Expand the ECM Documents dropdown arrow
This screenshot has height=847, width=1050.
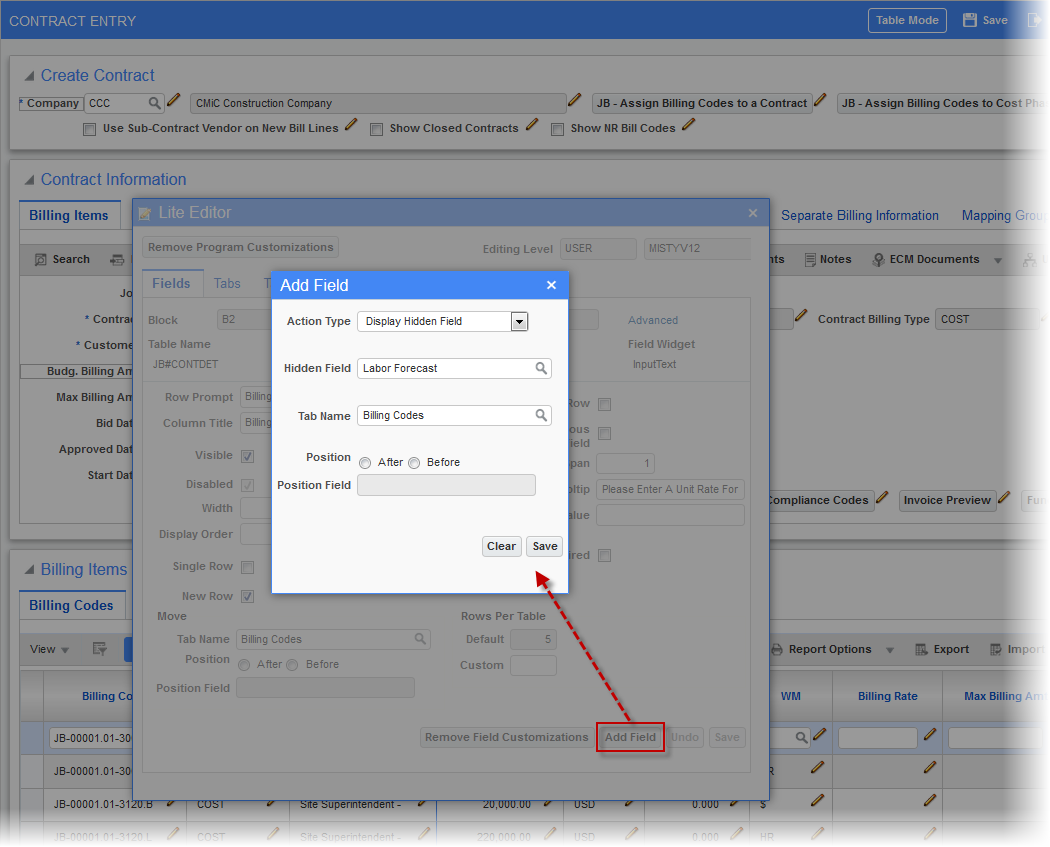998,260
